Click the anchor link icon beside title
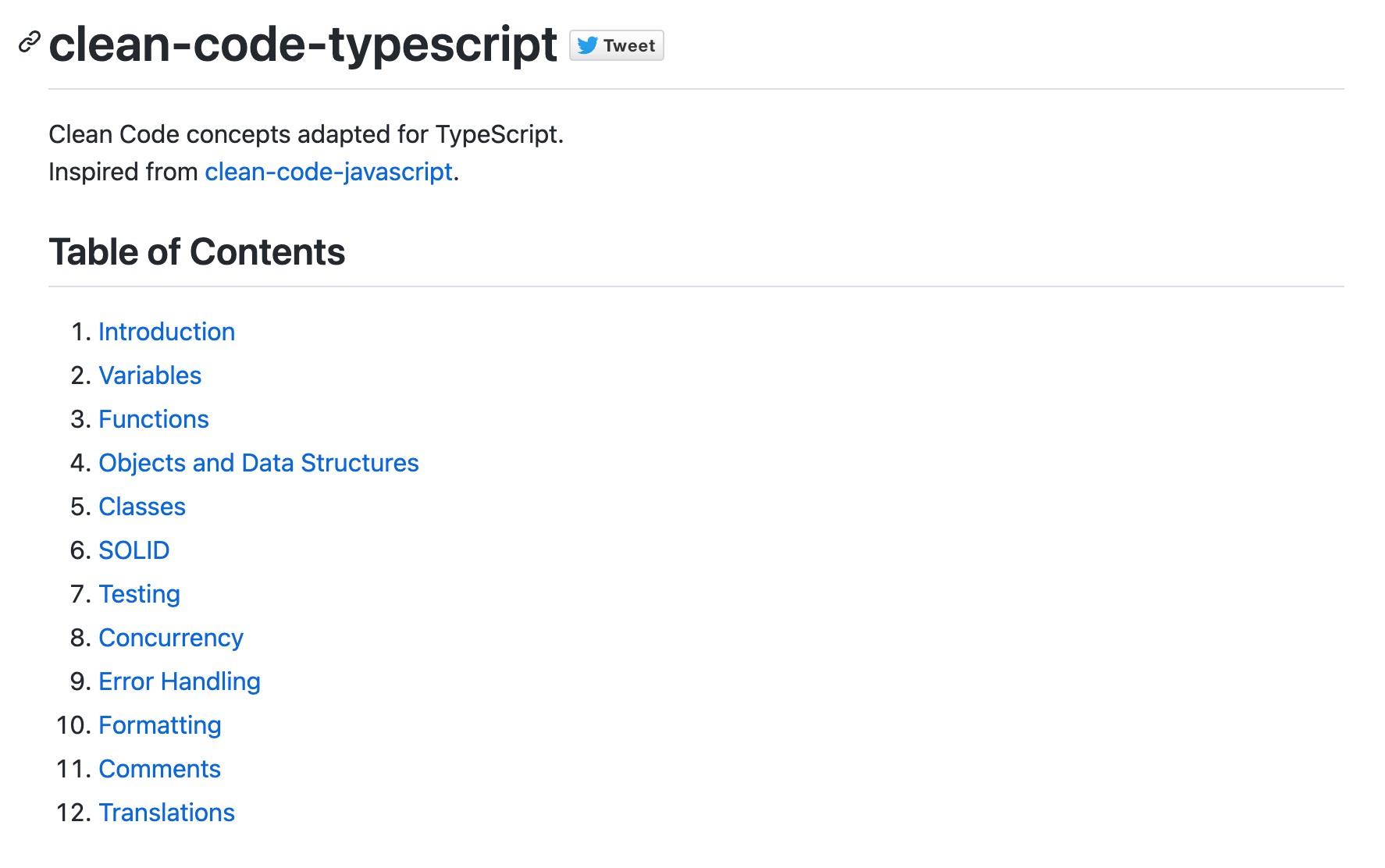Screen dimensions: 1385x868 [29, 42]
